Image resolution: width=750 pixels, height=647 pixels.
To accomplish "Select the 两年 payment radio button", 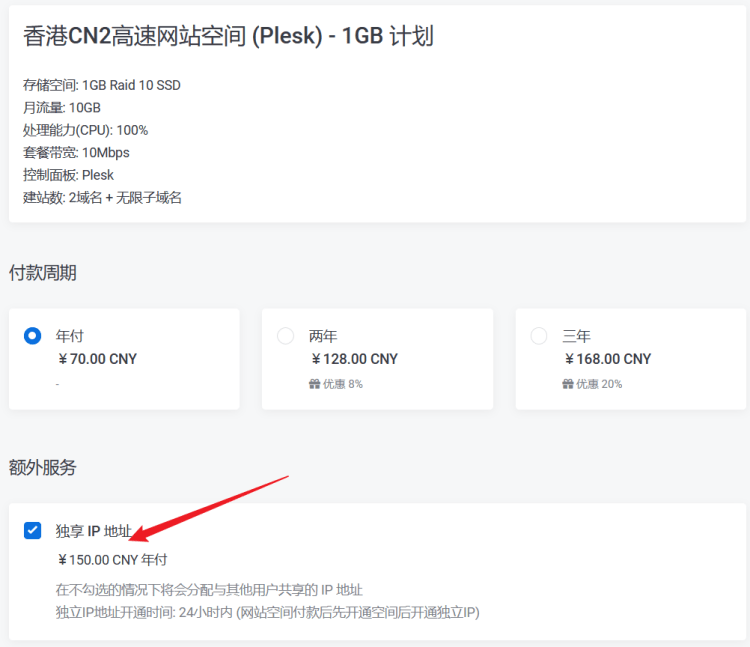I will click(x=286, y=336).
